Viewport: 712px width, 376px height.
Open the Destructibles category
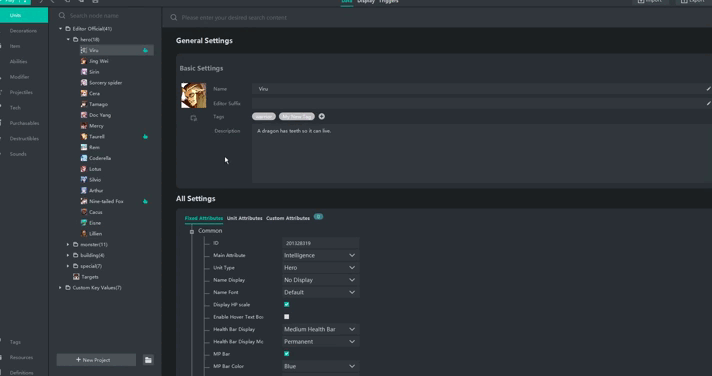point(24,139)
